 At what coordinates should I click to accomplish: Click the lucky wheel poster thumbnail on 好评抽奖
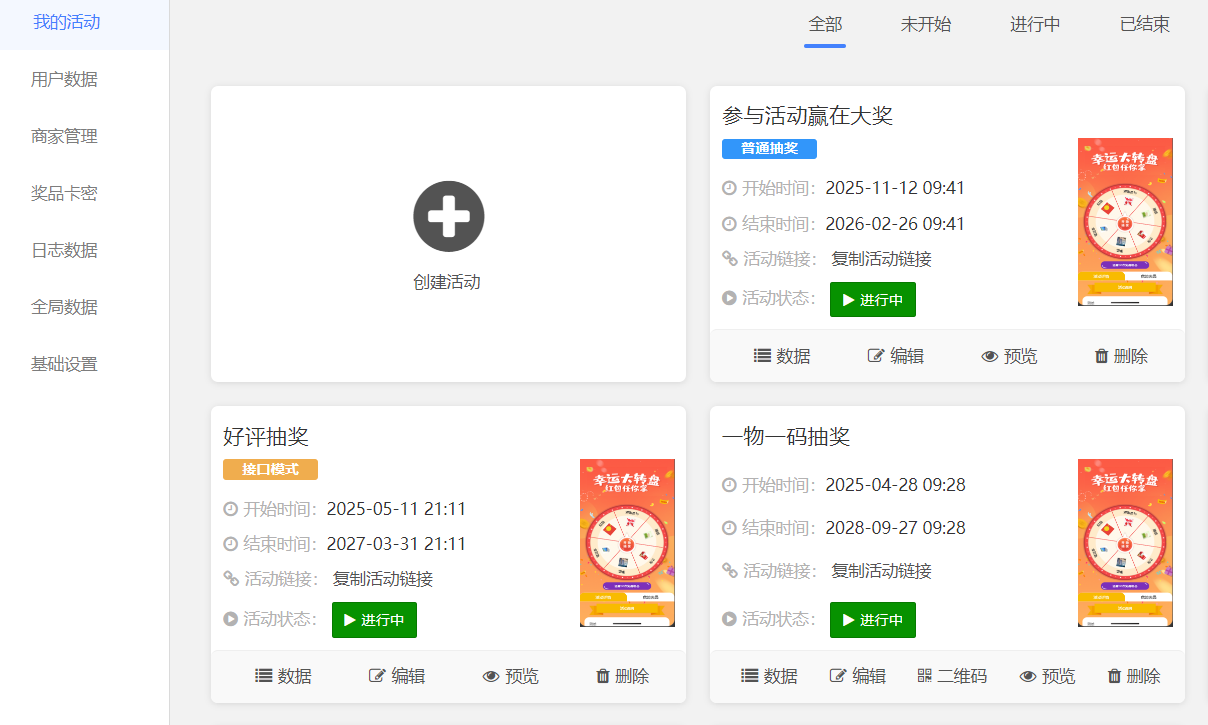627,543
